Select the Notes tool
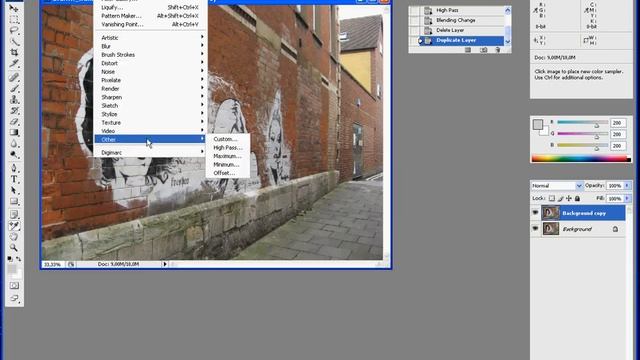640x360 pixels. click(x=14, y=214)
